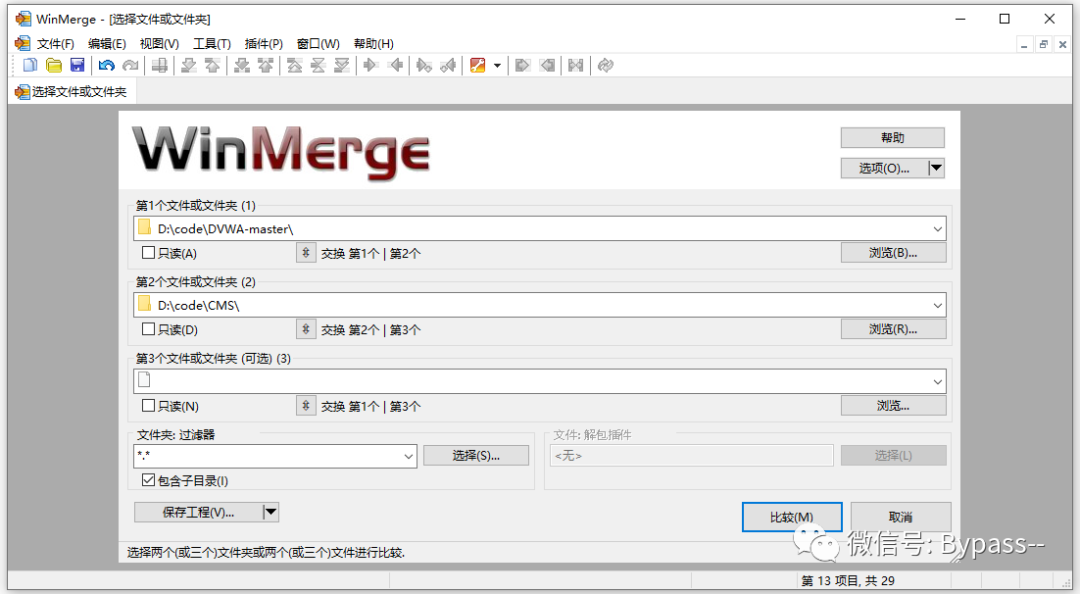This screenshot has height=594, width=1080.
Task: Click the Next Conflict toolbar icon
Action: (242, 65)
